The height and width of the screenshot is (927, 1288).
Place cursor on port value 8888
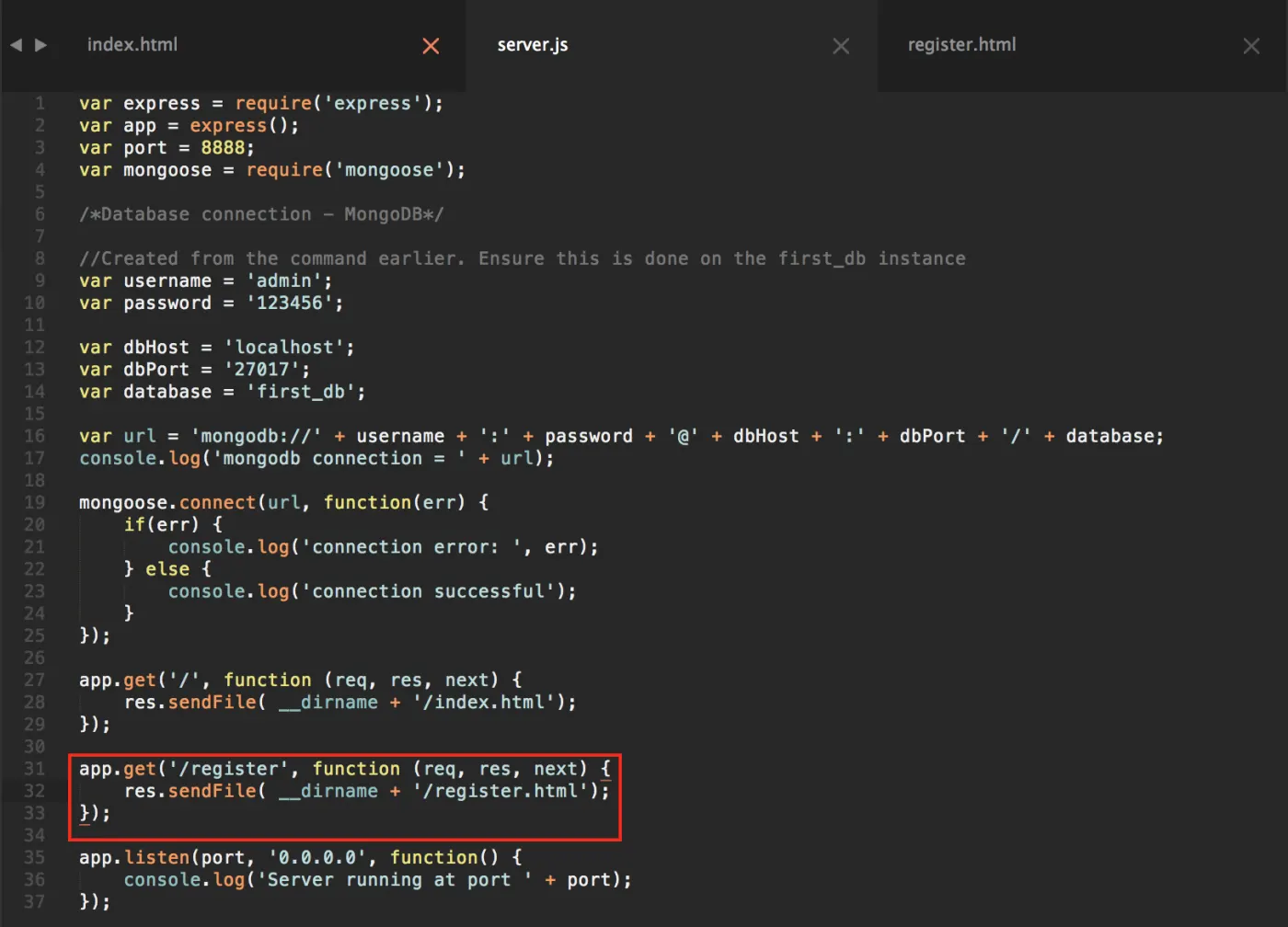[x=223, y=148]
